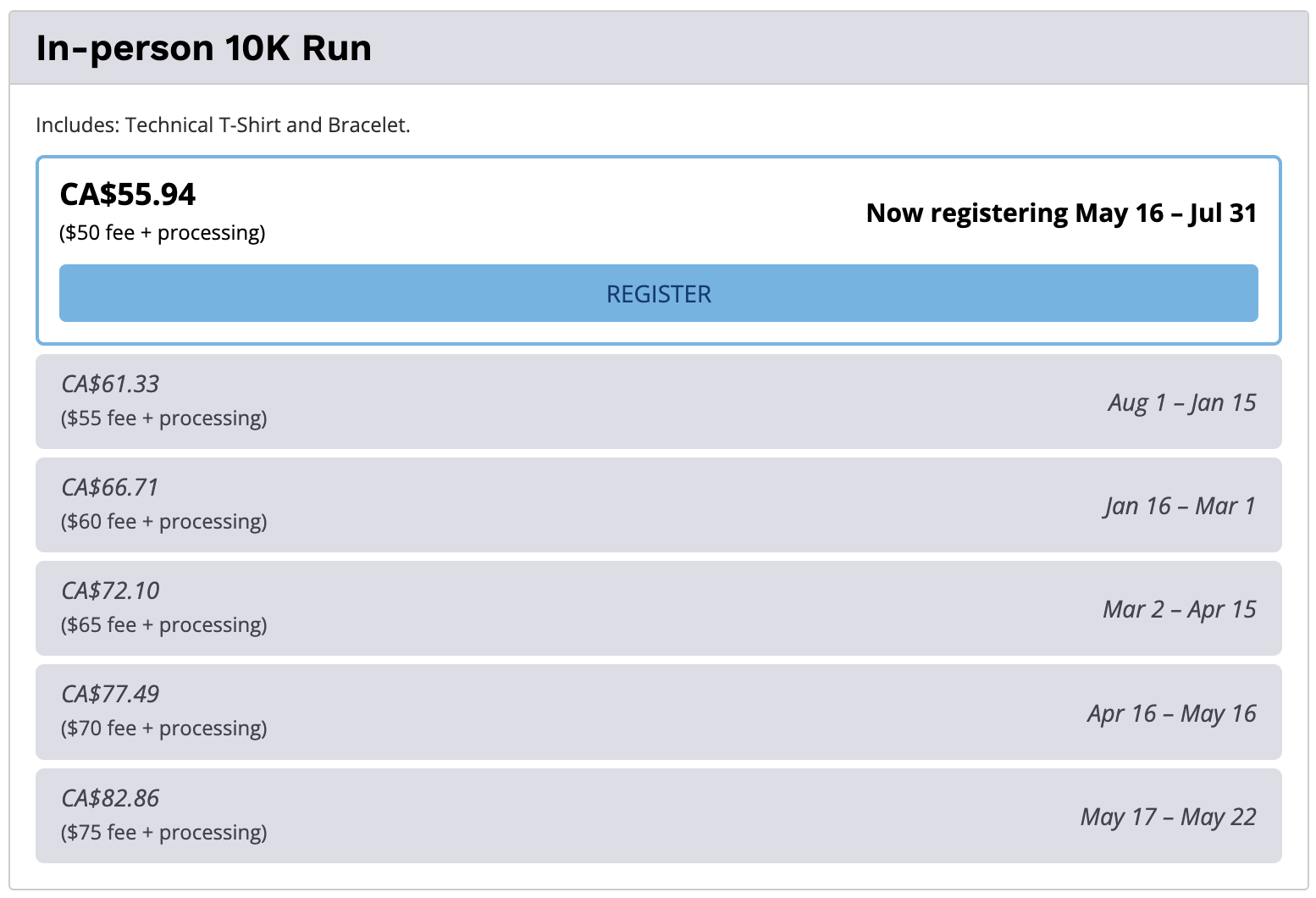Image resolution: width=1316 pixels, height=898 pixels.
Task: Click the Jan 16 – Mar 1 date range
Action: point(1180,506)
